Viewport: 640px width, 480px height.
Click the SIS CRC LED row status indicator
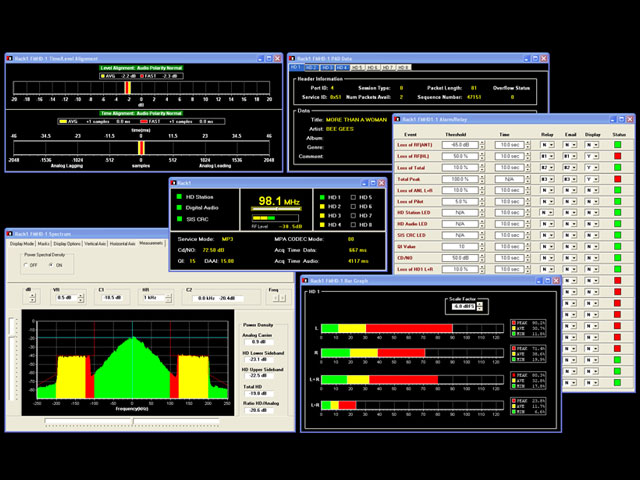click(618, 235)
